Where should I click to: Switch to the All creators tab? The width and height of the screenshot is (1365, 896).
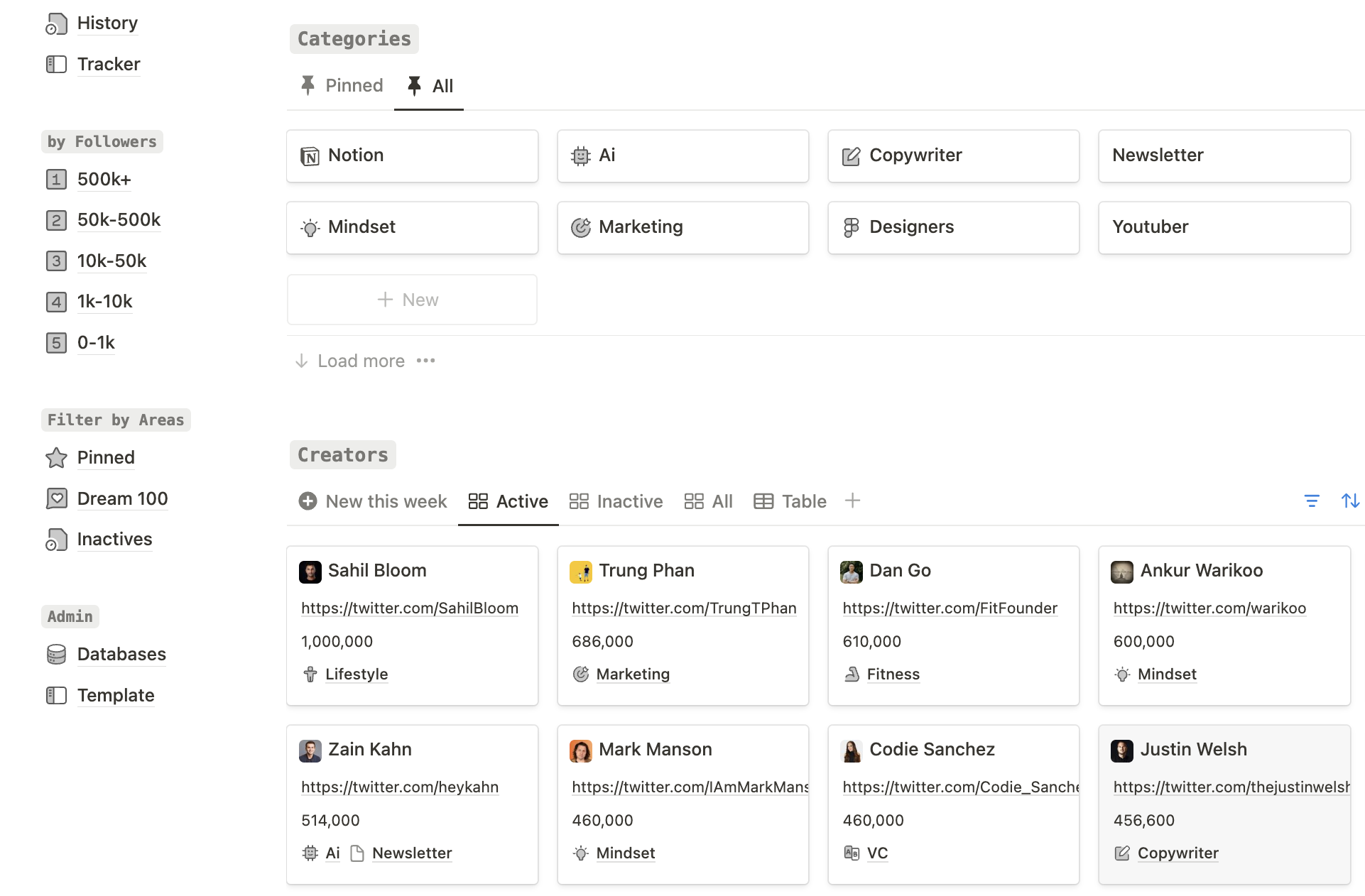708,501
